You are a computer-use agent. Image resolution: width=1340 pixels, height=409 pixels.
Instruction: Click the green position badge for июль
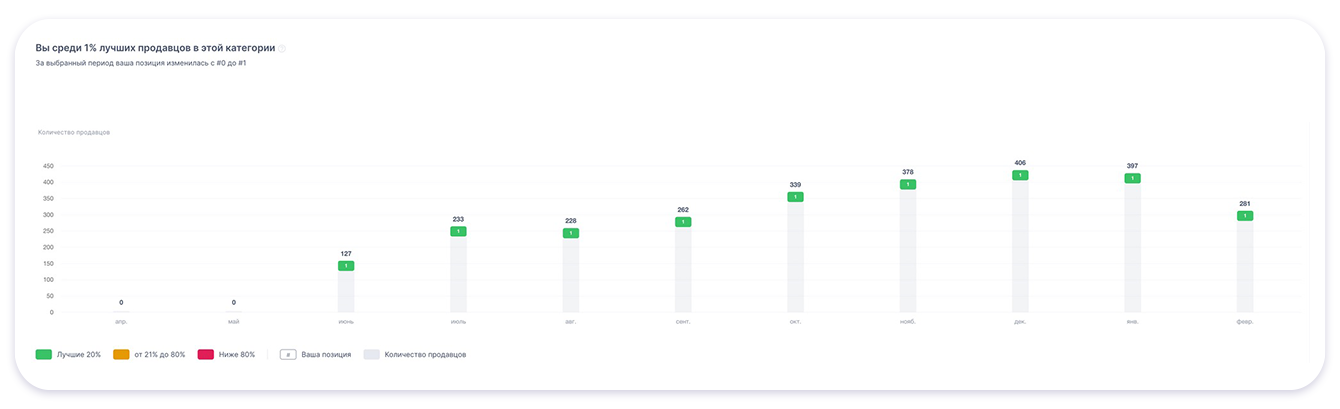point(458,231)
